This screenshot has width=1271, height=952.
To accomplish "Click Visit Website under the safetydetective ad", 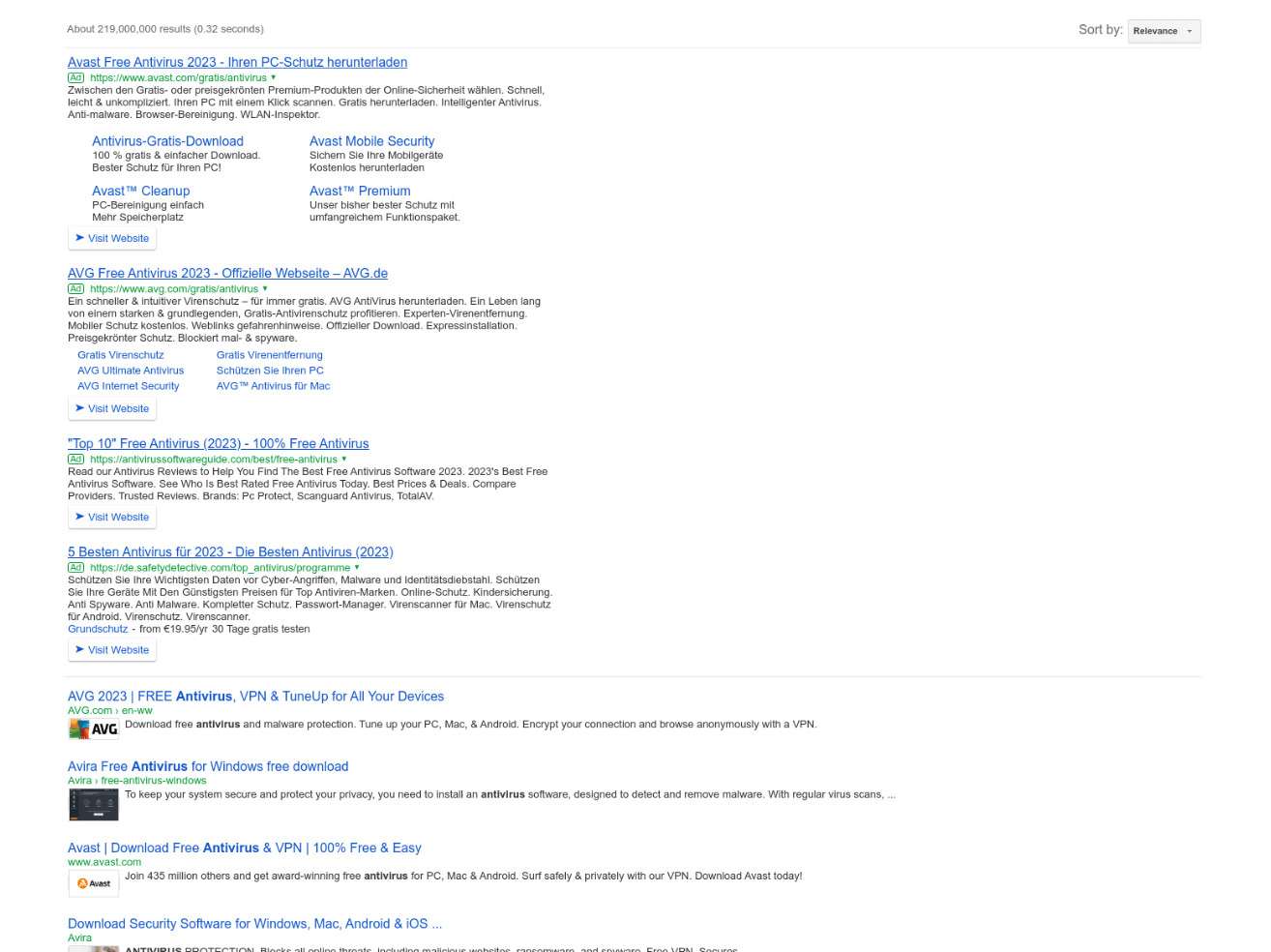I will (112, 649).
